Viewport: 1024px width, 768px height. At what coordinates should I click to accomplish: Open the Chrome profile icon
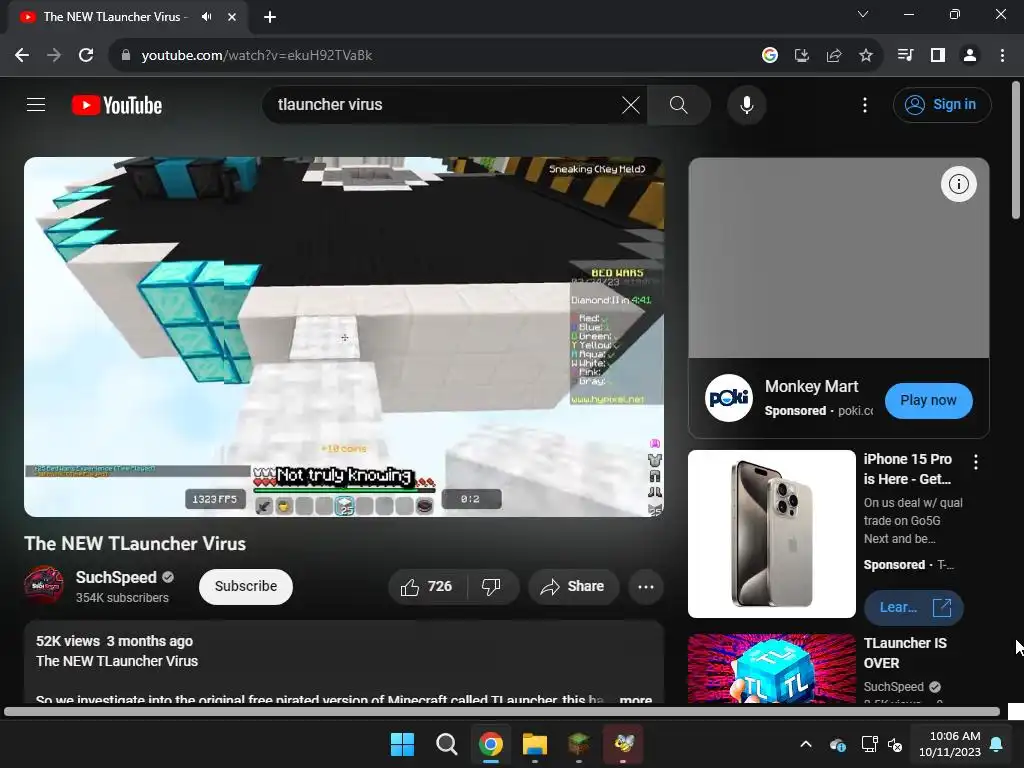coord(970,56)
